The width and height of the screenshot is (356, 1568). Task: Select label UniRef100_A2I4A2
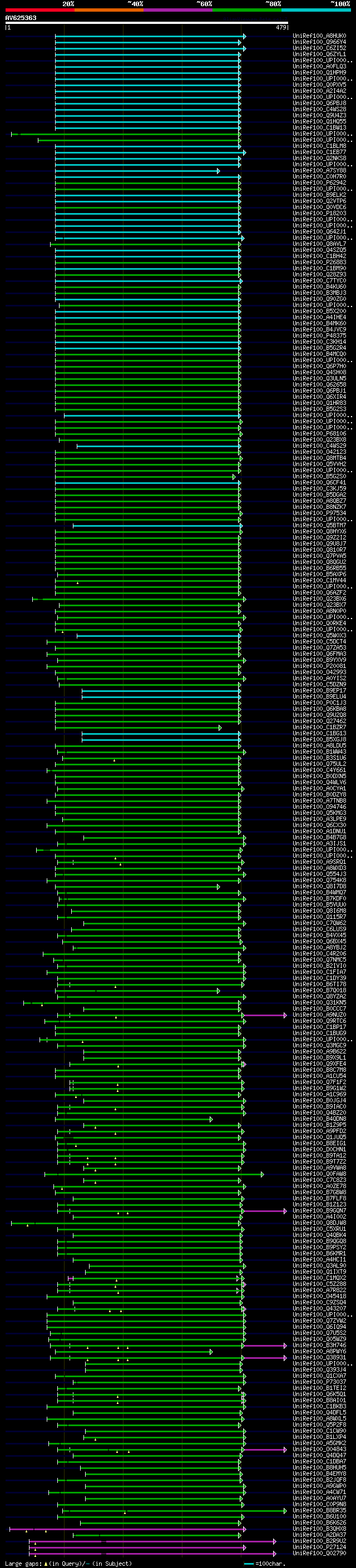click(319, 91)
